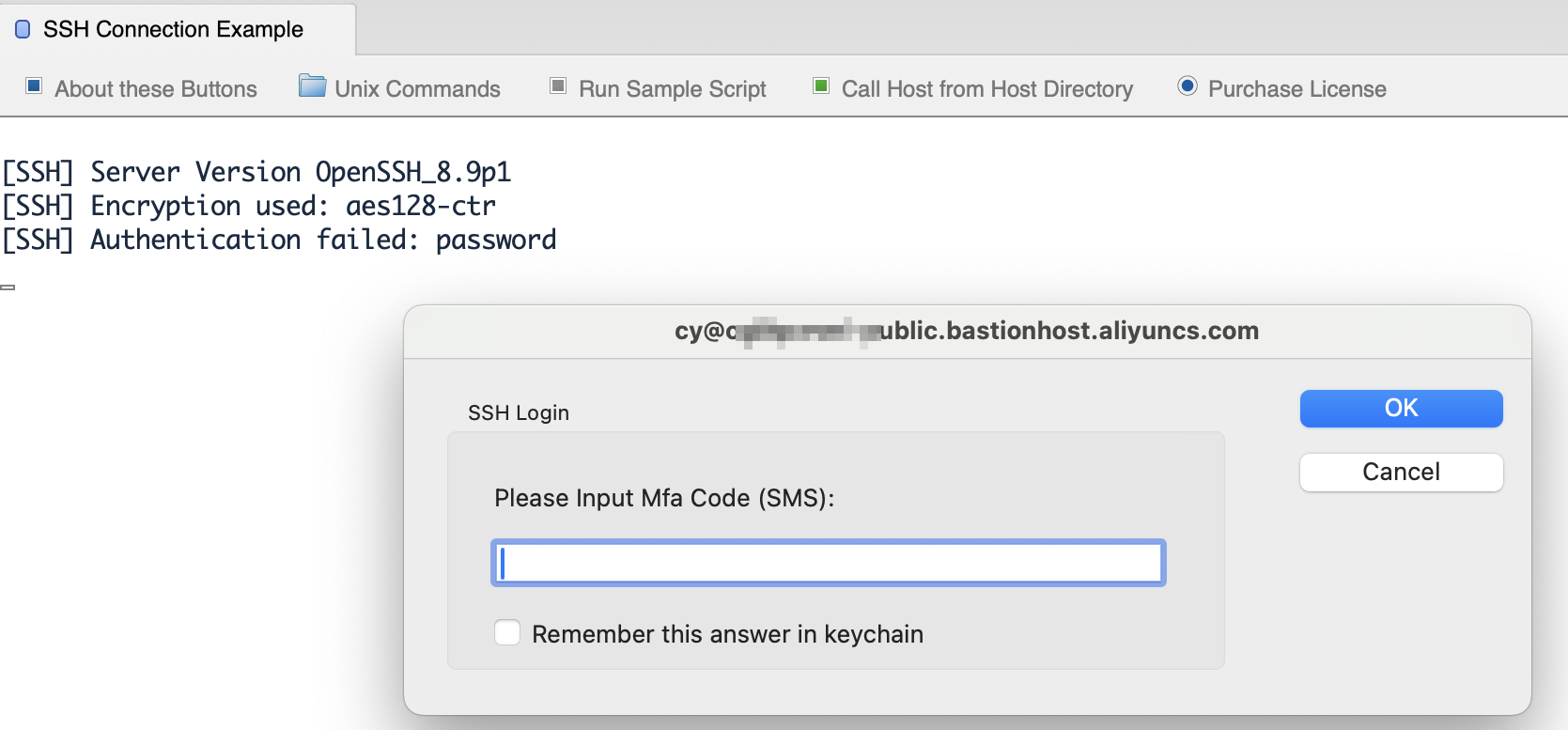Enable Remember this answer in keychain
This screenshot has width=1568, height=730.
click(x=507, y=633)
